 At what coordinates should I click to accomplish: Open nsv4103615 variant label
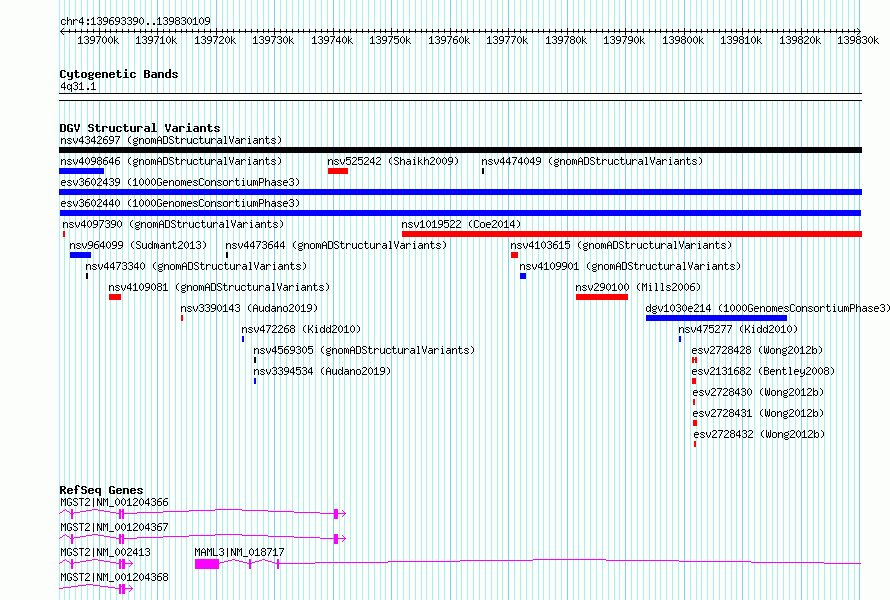[x=621, y=245]
